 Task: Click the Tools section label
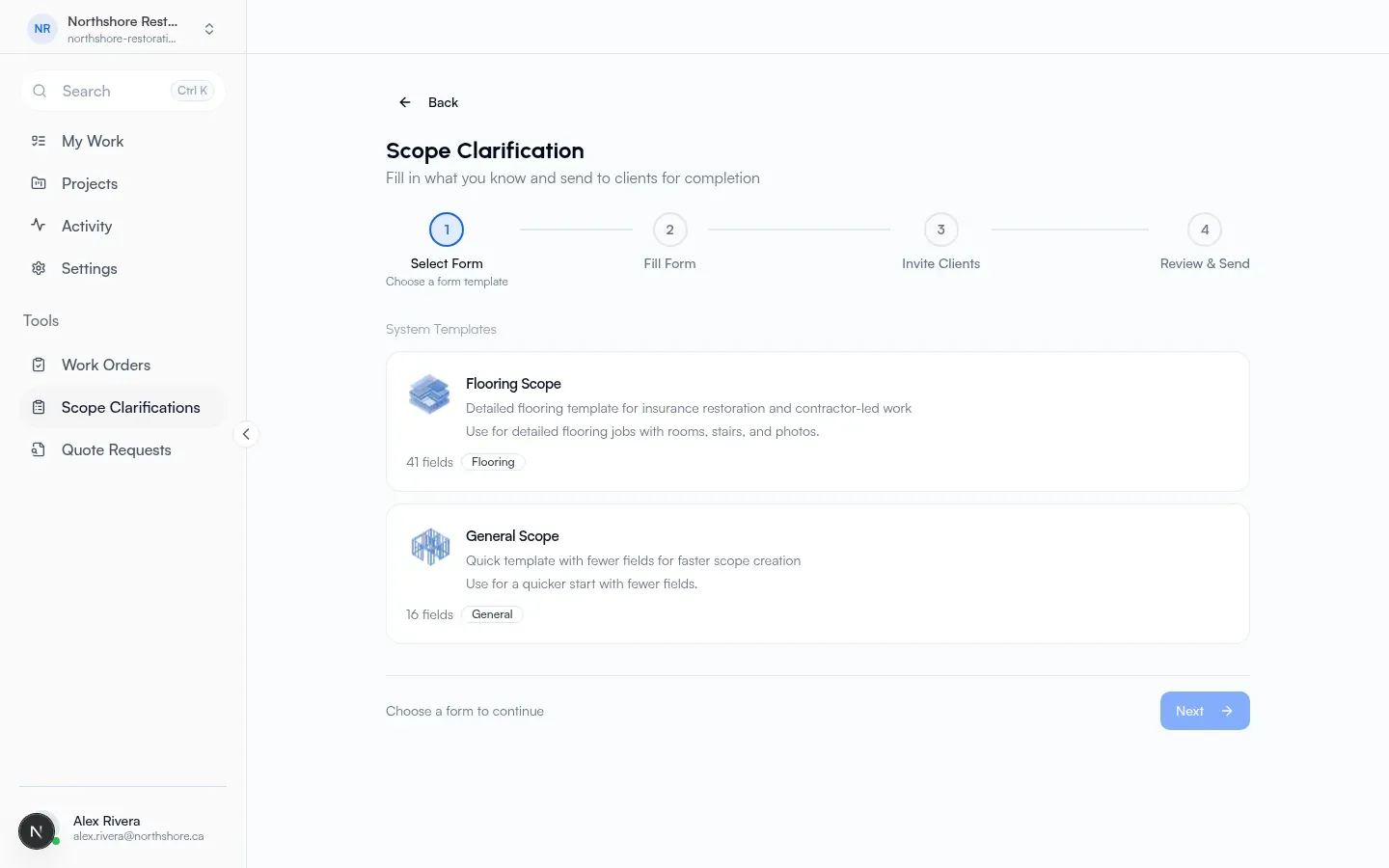click(x=41, y=320)
